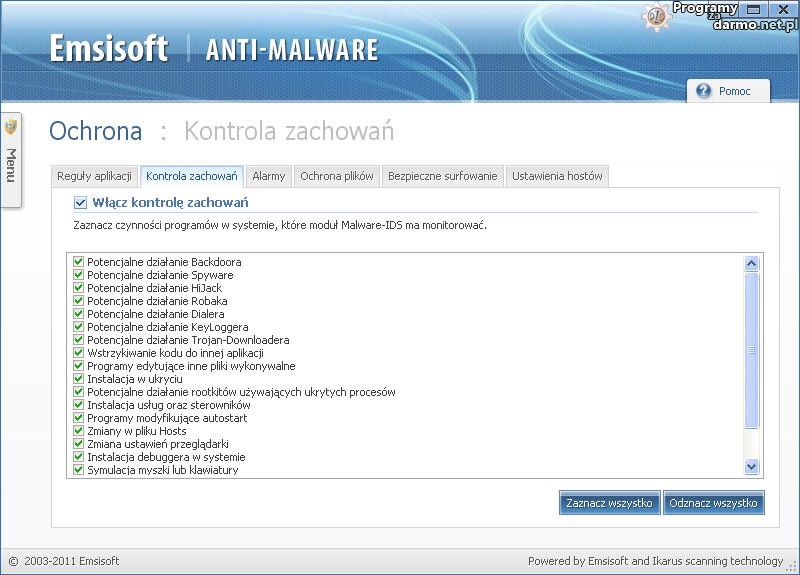Click the shield icon on Menu tab
Viewport: 800px width, 575px height.
[11, 127]
